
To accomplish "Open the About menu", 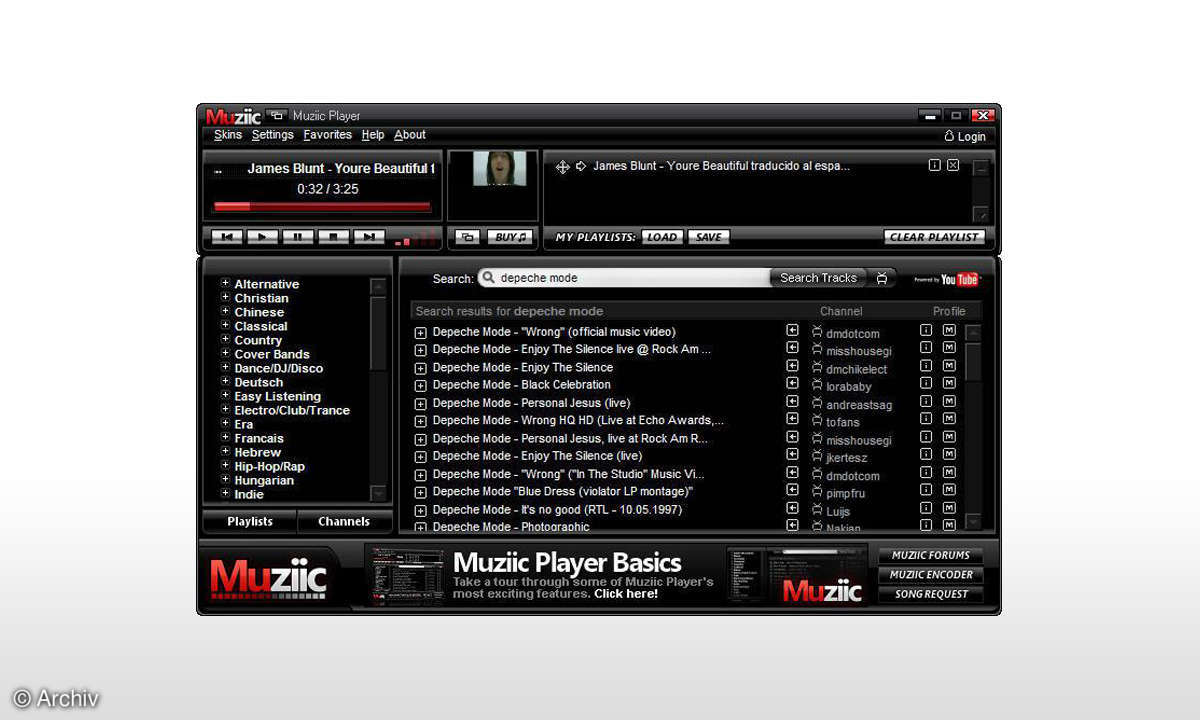I will [x=410, y=135].
